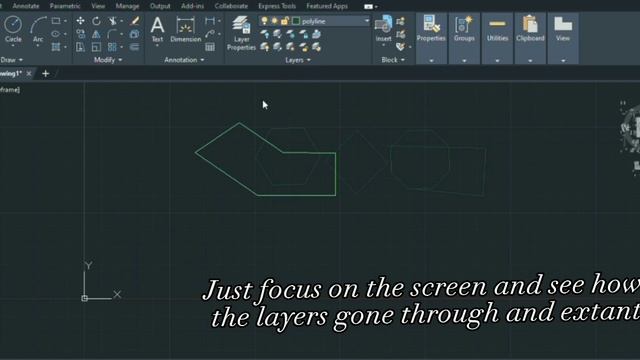Image resolution: width=640 pixels, height=360 pixels.
Task: Pick the Hatch tool icon
Action: tap(56, 47)
